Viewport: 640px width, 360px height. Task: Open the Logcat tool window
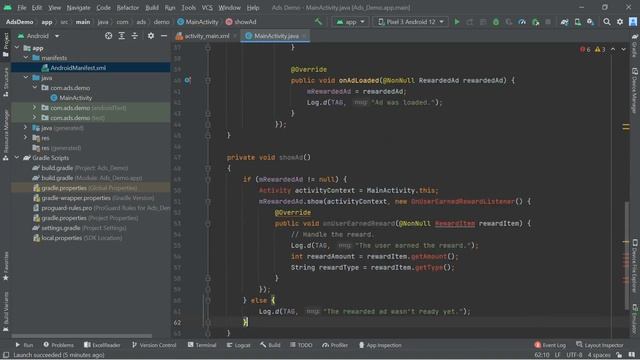[x=238, y=345]
